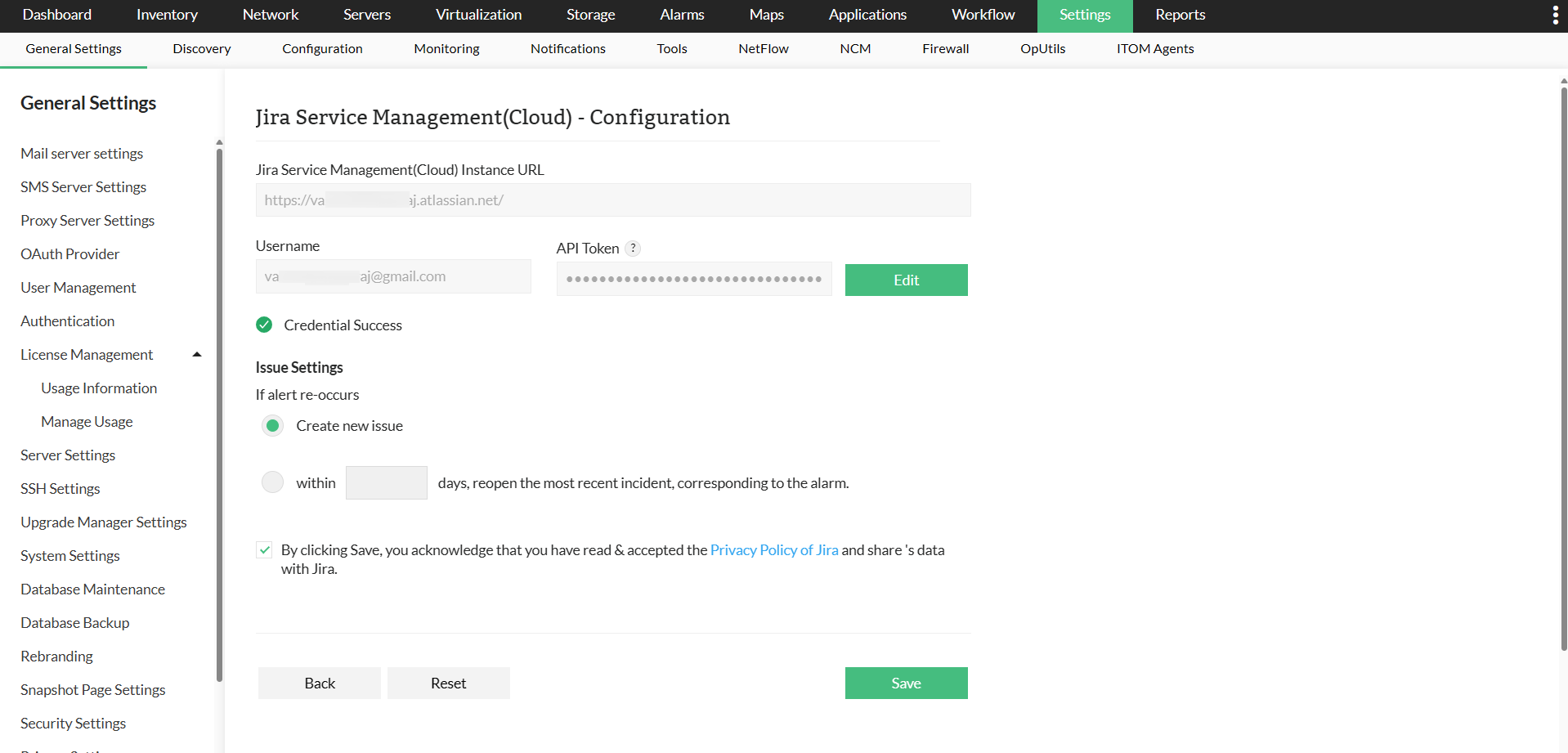Click the green Credential Success check icon
This screenshot has height=753, width=1568.
coord(264,325)
